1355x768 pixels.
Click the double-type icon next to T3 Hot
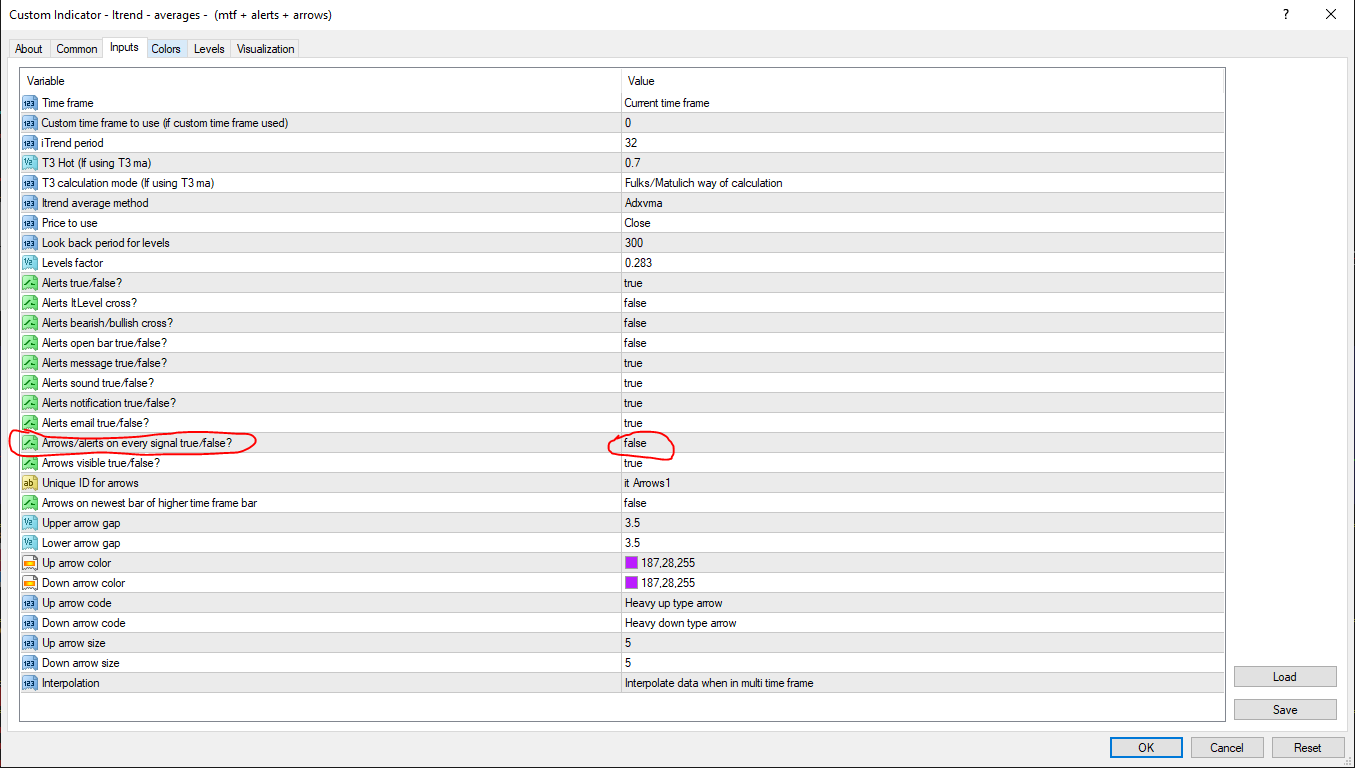(29, 163)
